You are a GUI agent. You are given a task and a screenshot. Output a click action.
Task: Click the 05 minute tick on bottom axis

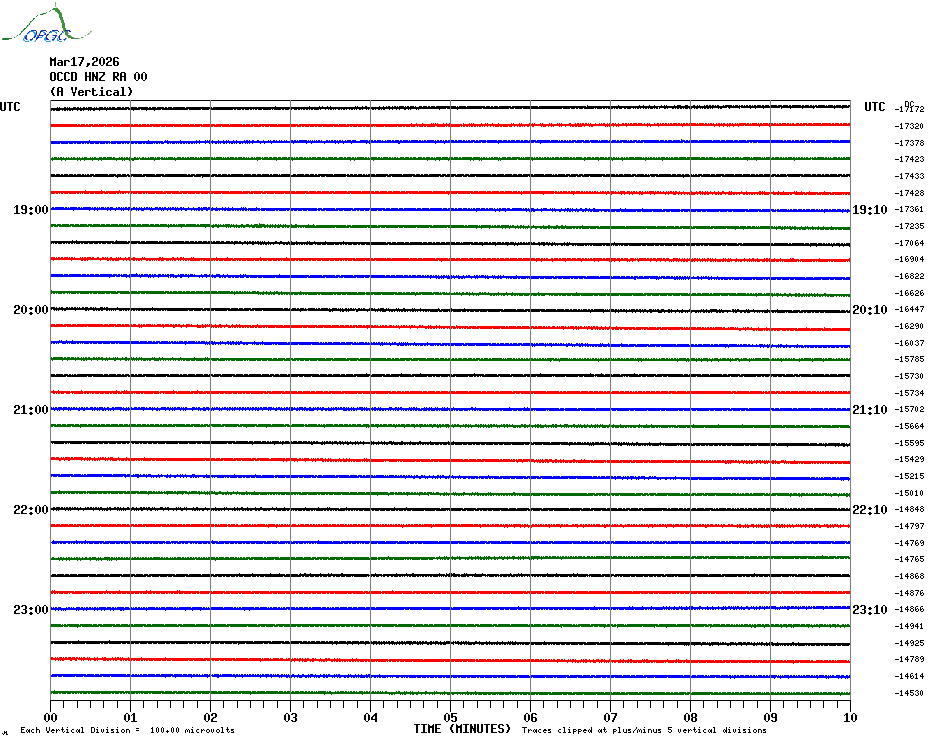point(450,717)
